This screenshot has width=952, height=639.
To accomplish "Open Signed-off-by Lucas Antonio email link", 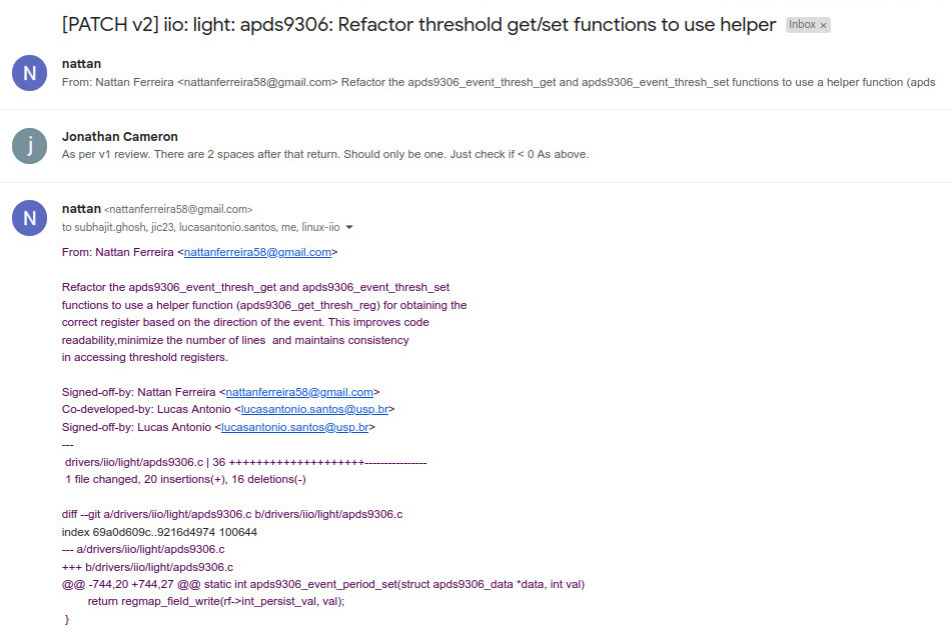I will coord(295,427).
